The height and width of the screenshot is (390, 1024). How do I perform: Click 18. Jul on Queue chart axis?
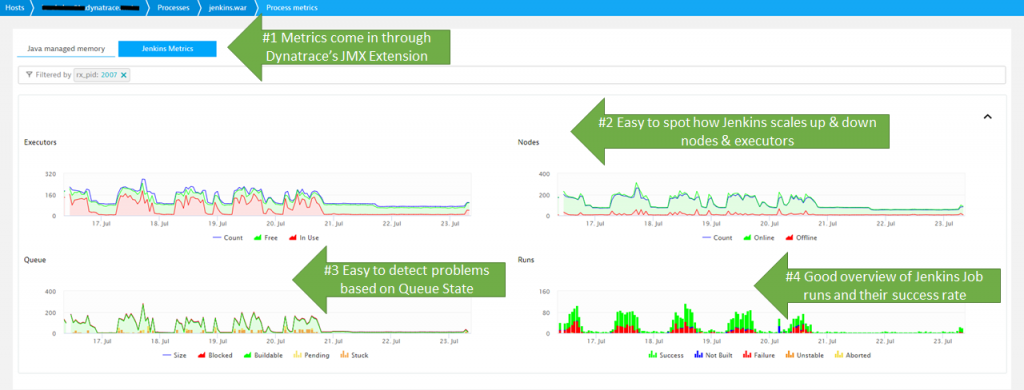(x=160, y=340)
